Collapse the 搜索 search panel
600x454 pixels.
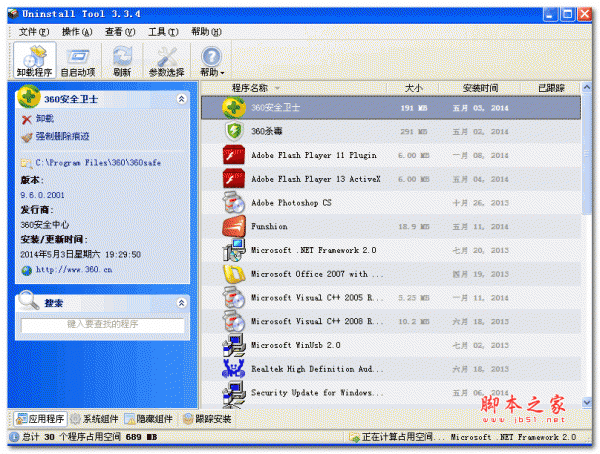point(181,303)
